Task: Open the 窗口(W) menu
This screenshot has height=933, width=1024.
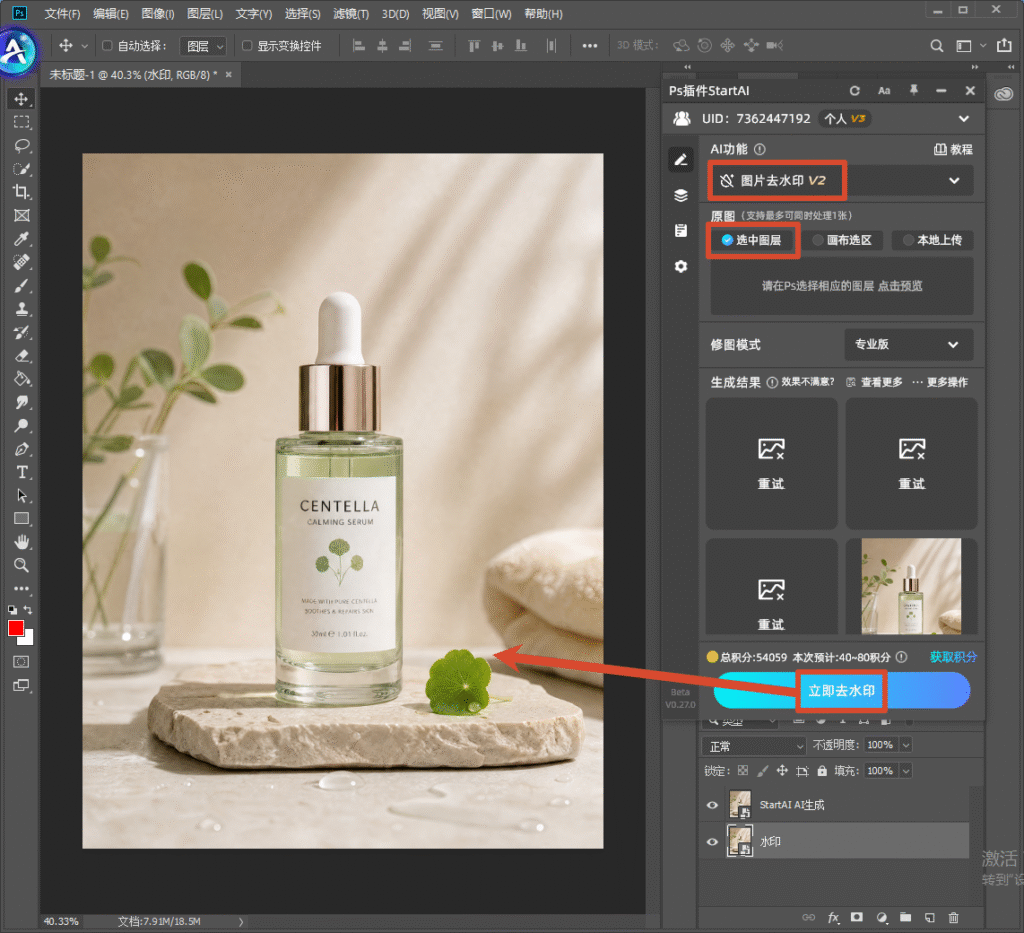Action: tap(491, 14)
